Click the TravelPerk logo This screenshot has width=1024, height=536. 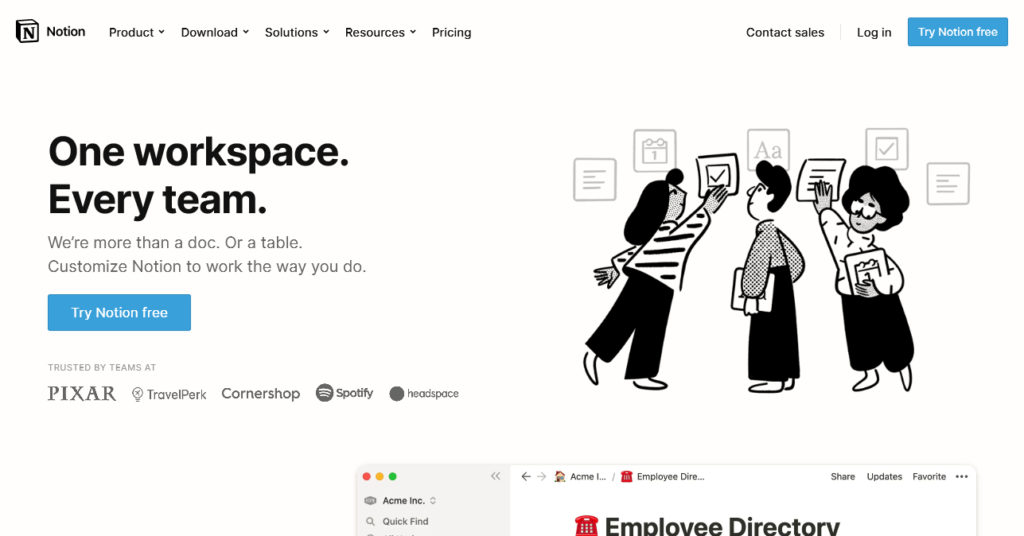click(x=169, y=394)
